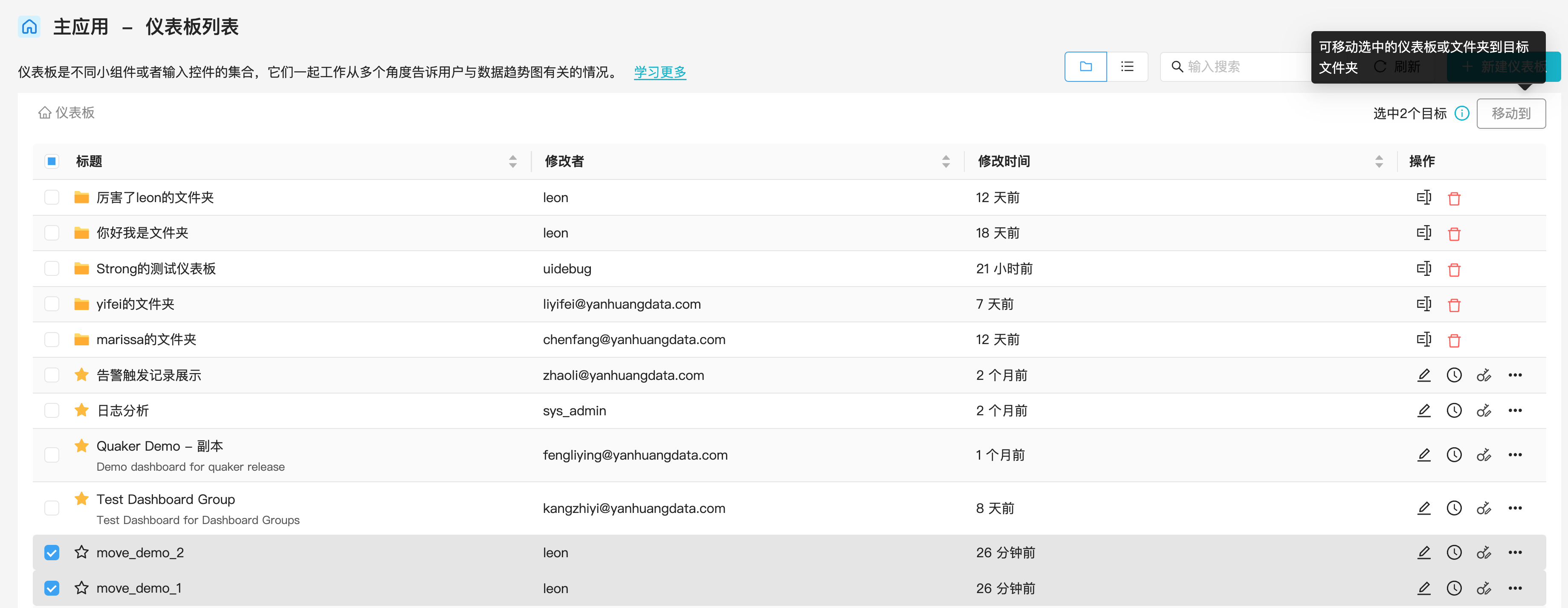Delete the Strong的测试仪表板 folder
Viewport: 1568px width, 608px height.
[1454, 269]
